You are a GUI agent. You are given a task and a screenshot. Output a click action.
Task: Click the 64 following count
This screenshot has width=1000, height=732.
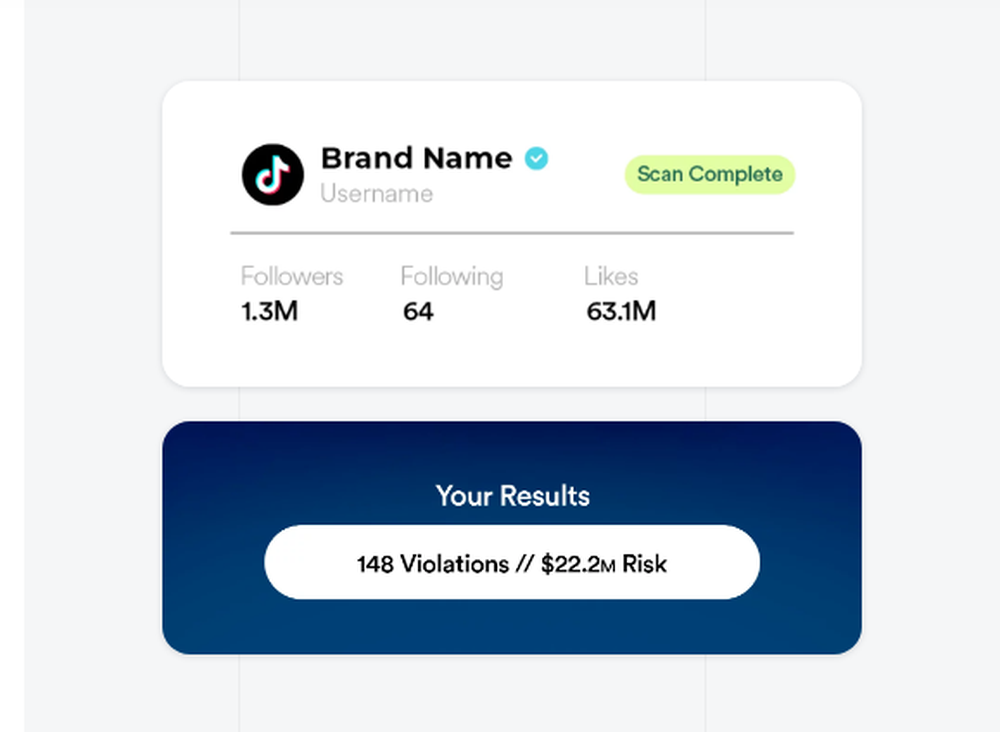click(418, 311)
